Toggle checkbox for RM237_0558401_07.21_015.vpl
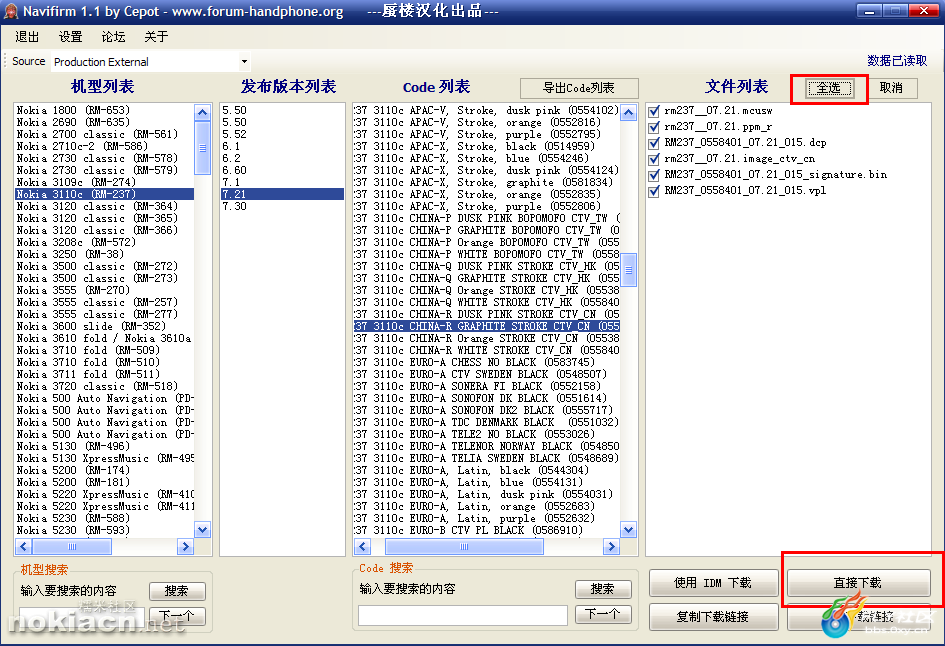 click(x=654, y=191)
